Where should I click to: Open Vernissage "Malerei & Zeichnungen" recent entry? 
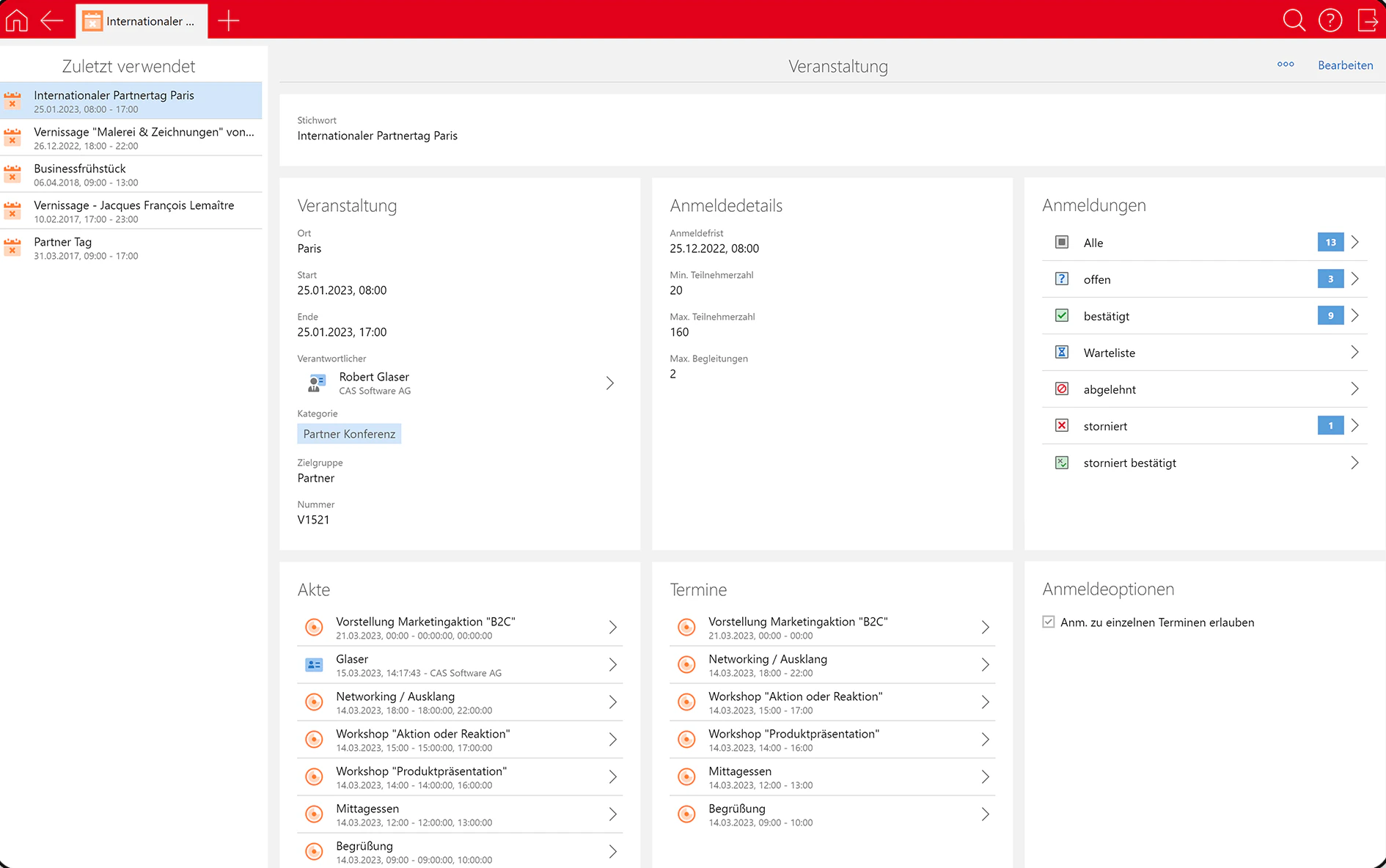(x=131, y=138)
